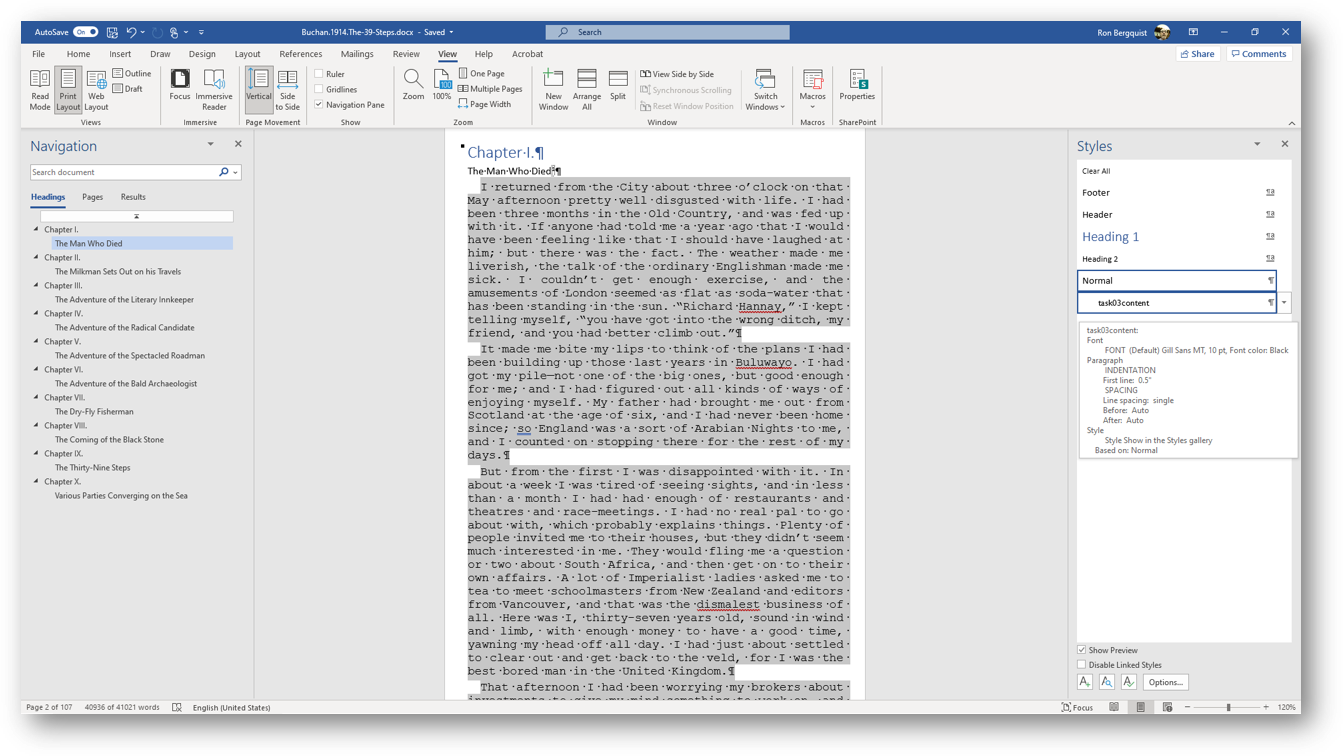Switch to Read Mode view
This screenshot has width=1343, height=756.
point(40,89)
